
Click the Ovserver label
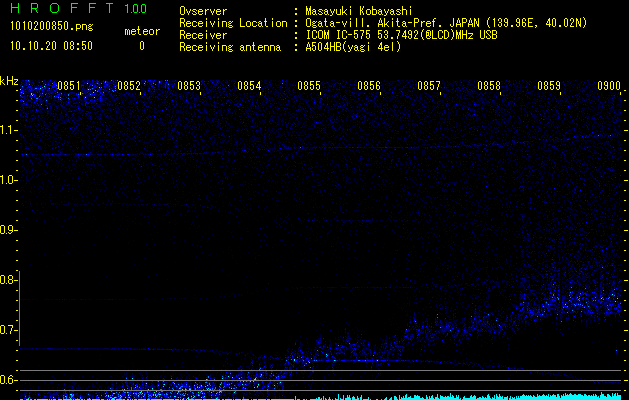(x=203, y=11)
